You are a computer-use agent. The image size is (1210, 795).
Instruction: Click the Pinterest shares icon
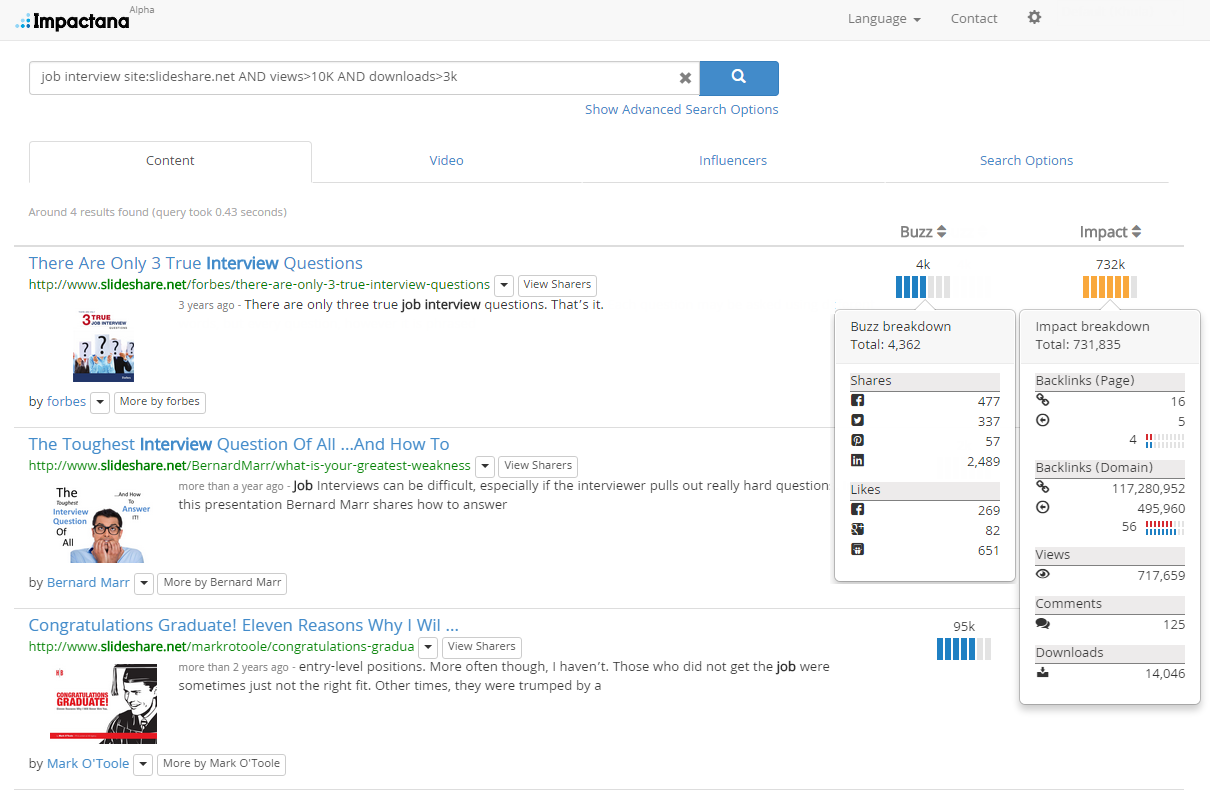point(857,441)
